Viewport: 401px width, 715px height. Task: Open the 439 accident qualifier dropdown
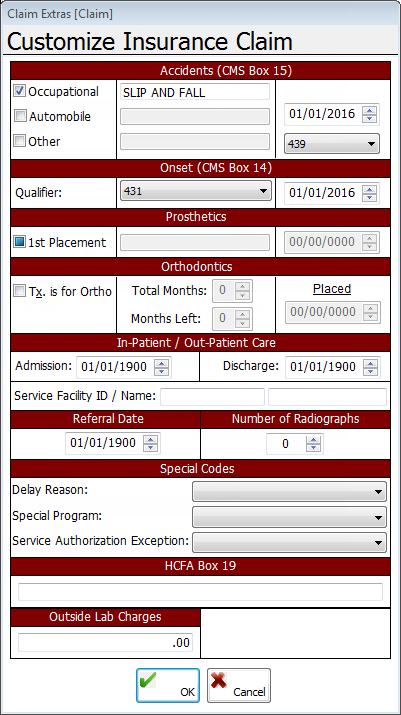pos(332,144)
